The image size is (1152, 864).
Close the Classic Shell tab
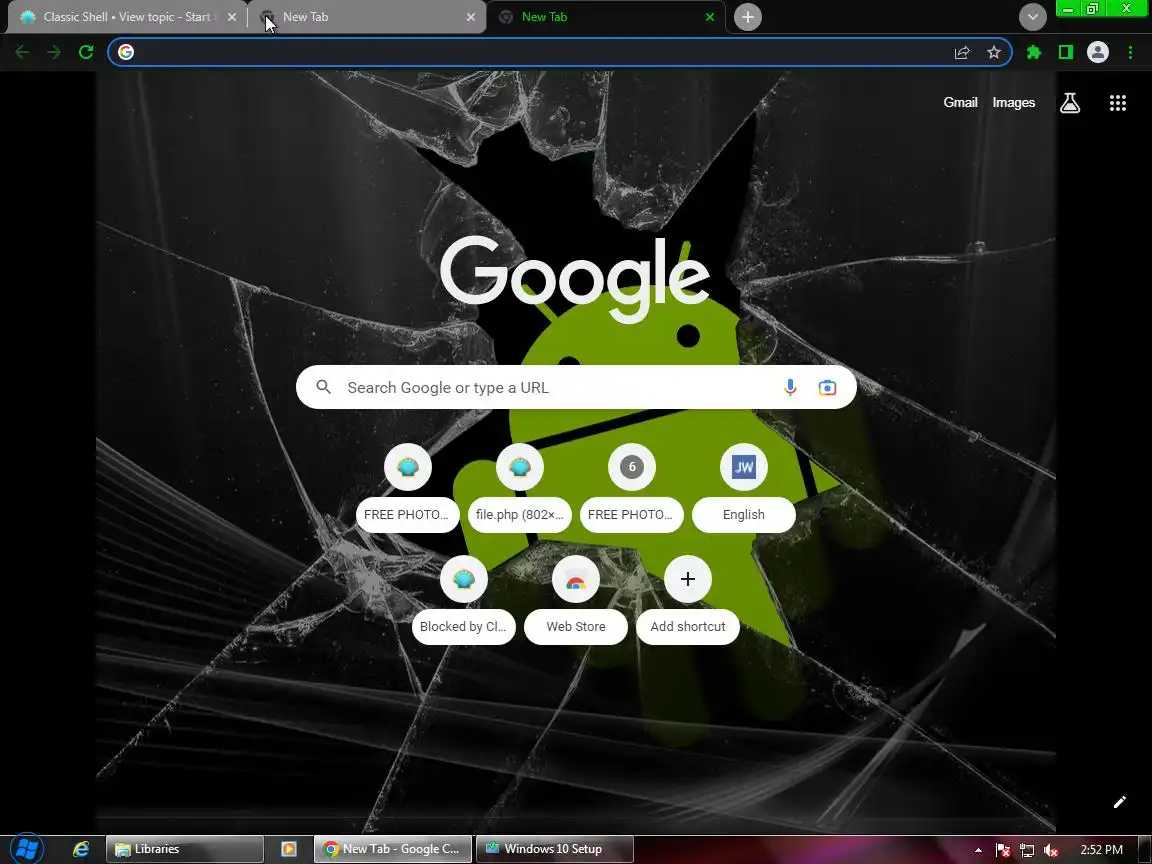point(232,17)
